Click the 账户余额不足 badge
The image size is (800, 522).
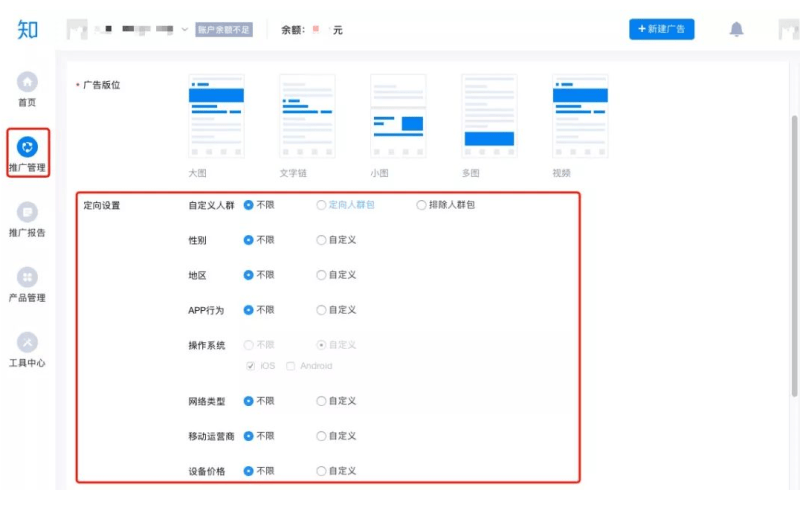pos(224,30)
